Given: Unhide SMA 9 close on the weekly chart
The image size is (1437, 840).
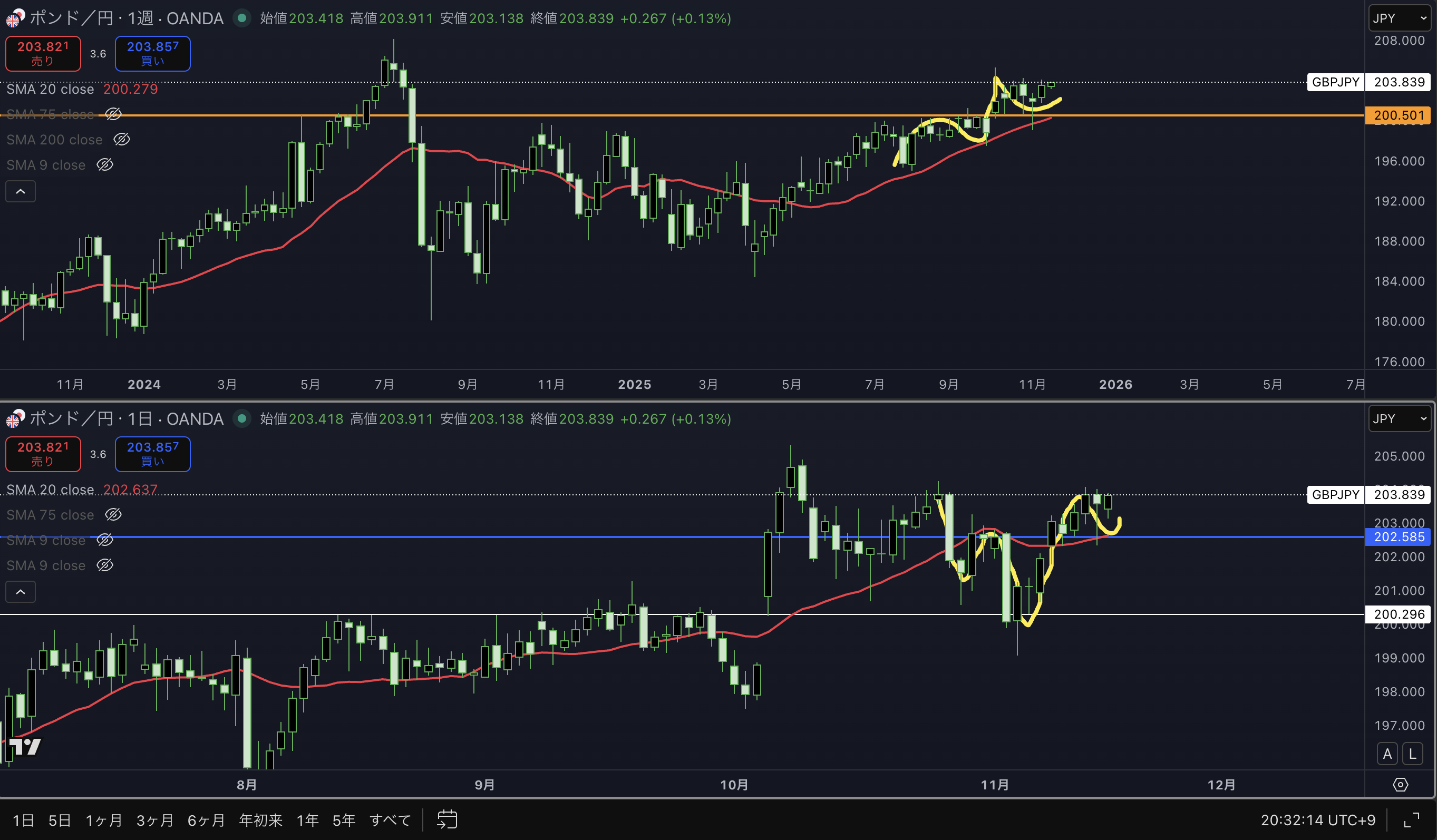Looking at the screenshot, I should (105, 165).
